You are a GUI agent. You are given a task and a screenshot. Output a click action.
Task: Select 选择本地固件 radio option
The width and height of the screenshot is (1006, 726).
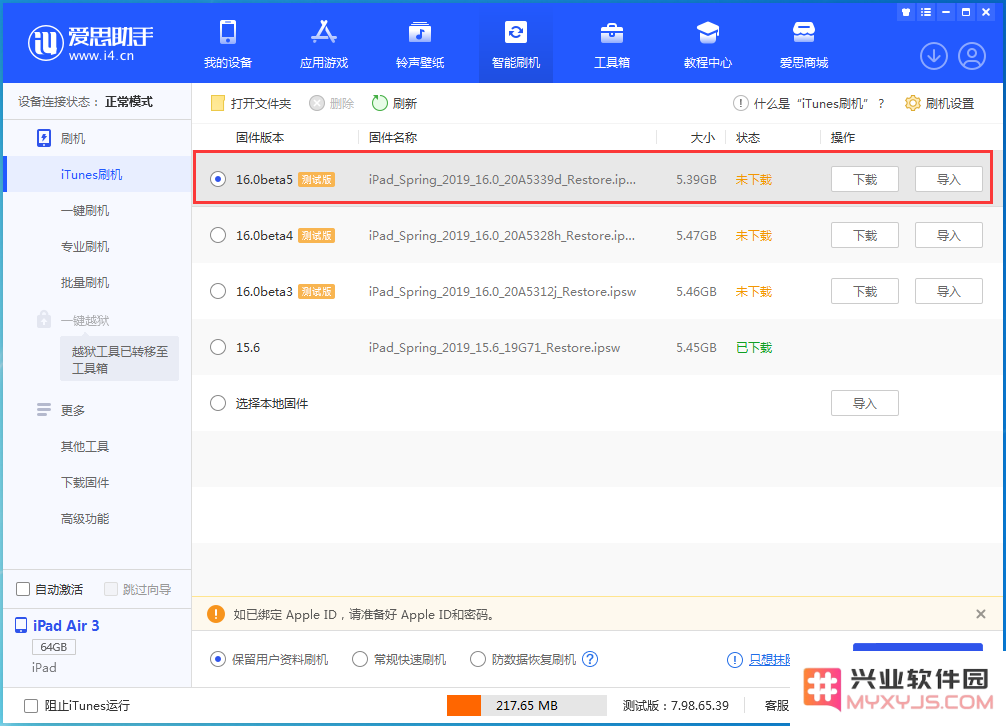[218, 403]
